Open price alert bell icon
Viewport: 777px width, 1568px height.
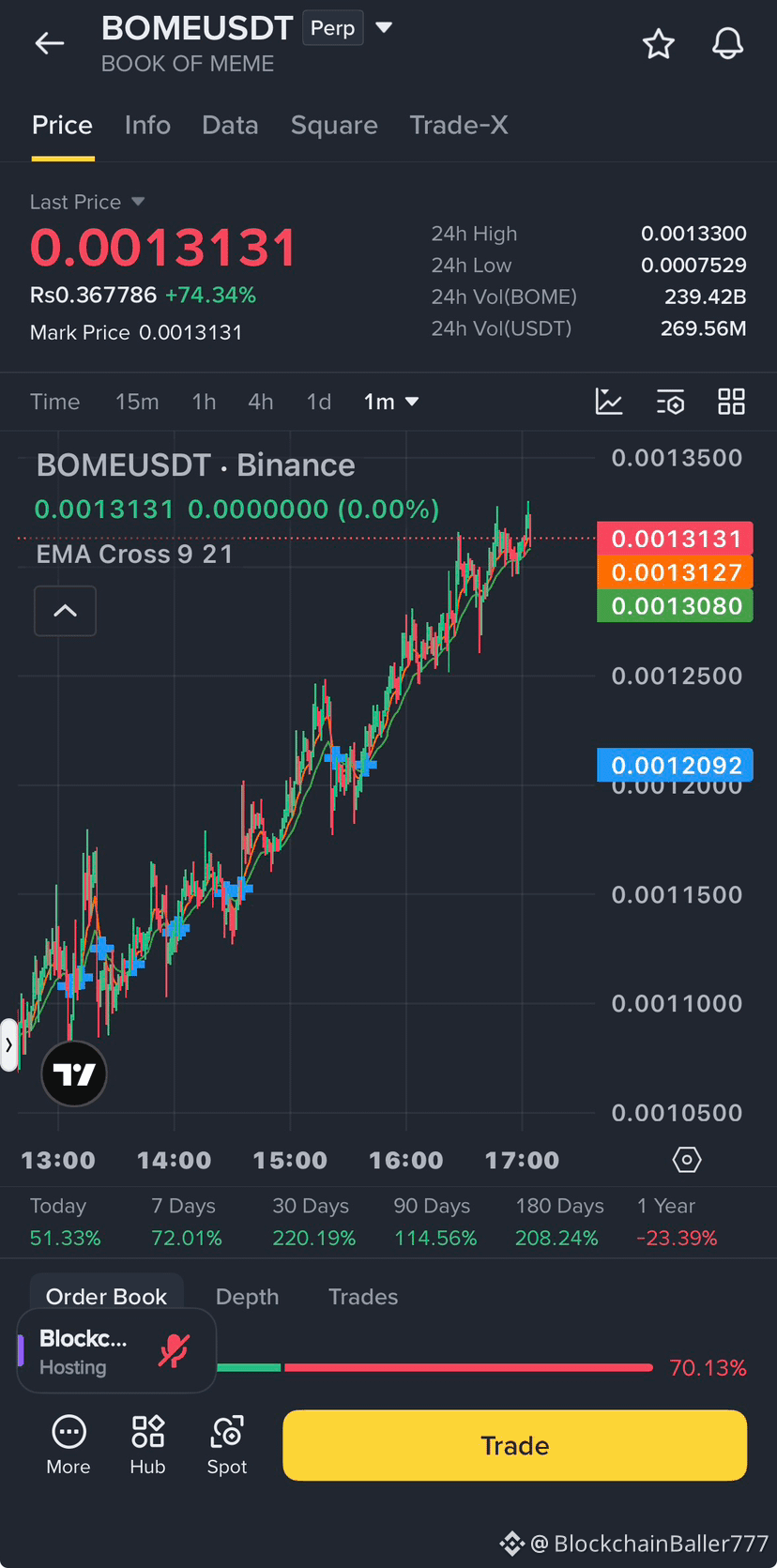tap(727, 43)
